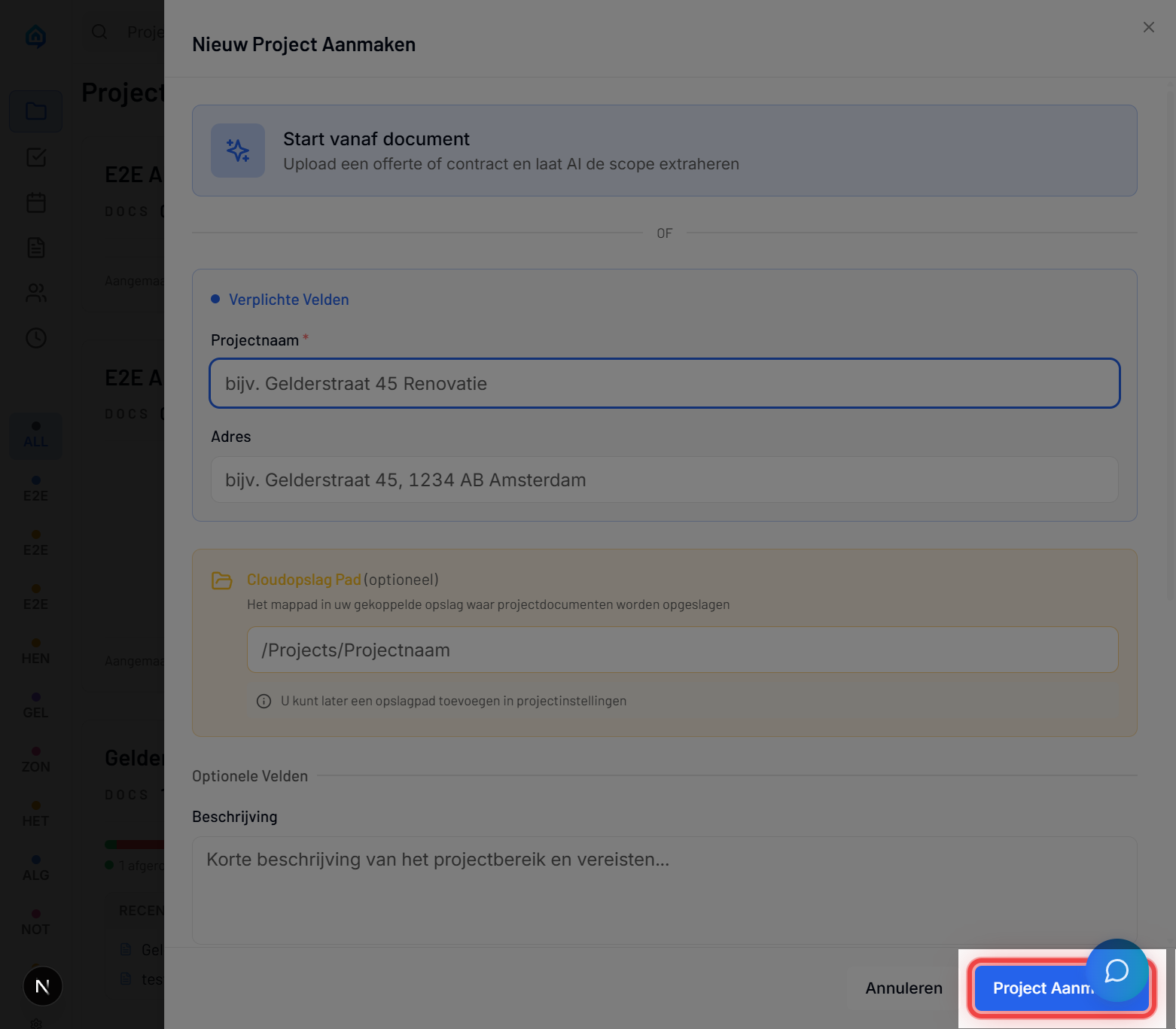Close the Nieuw Project Aanmaken dialog

(1148, 27)
